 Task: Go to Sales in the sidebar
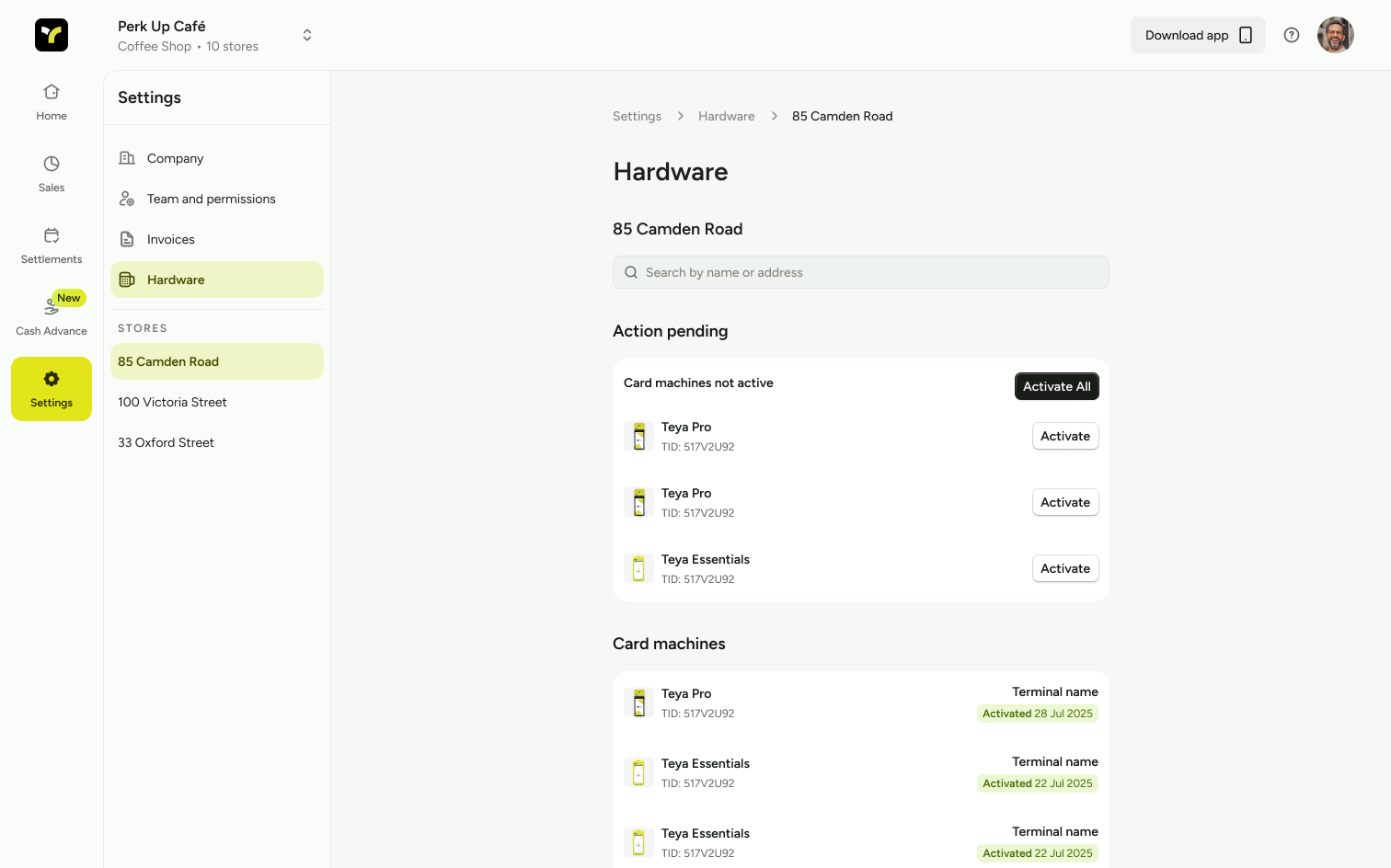coord(52,174)
